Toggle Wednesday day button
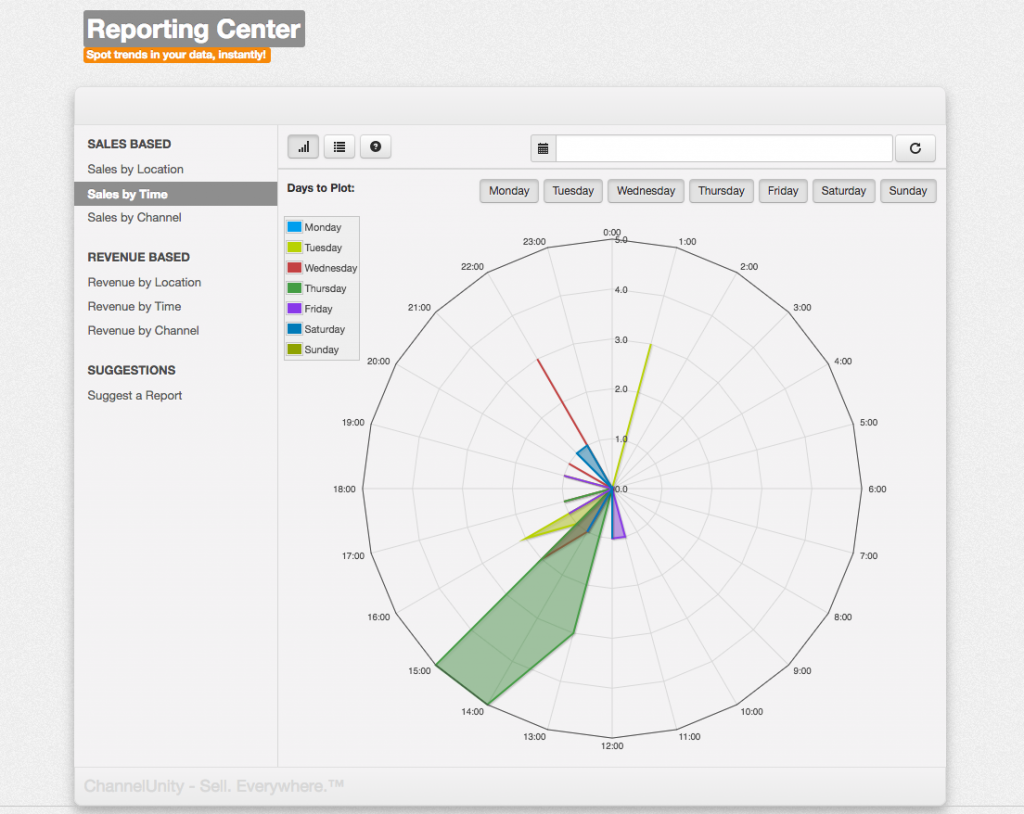Screen dimensions: 1024x814 coord(646,191)
